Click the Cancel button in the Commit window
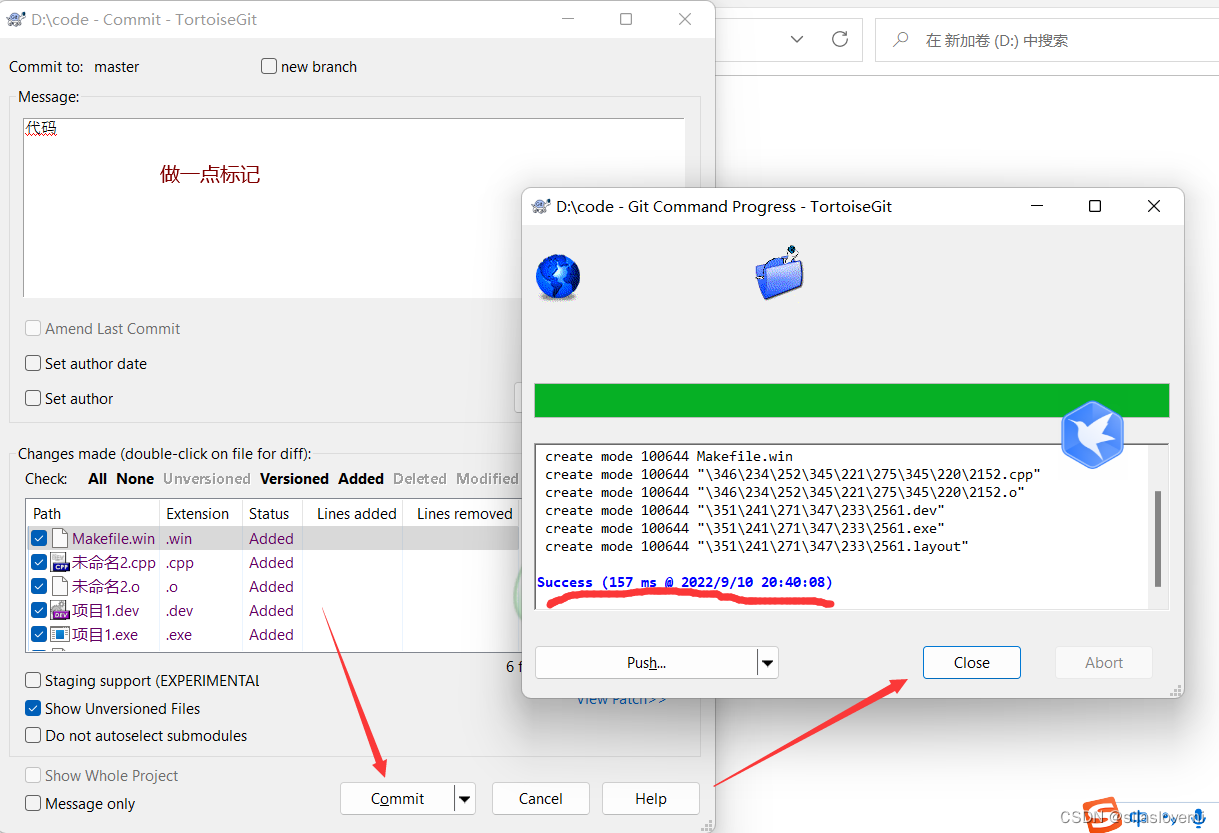Screen dimensions: 1219x833 [x=540, y=798]
